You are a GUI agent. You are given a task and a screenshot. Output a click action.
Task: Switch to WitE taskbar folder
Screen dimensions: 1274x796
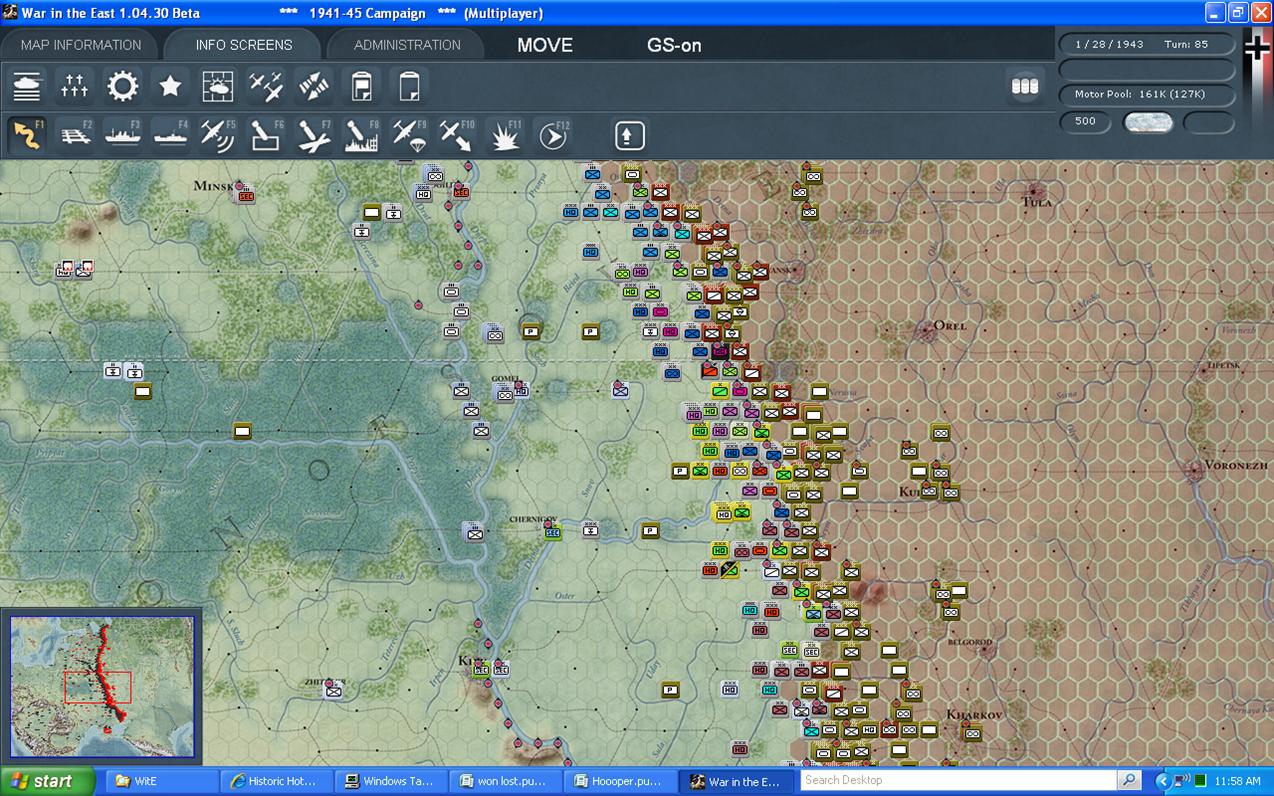(x=160, y=781)
